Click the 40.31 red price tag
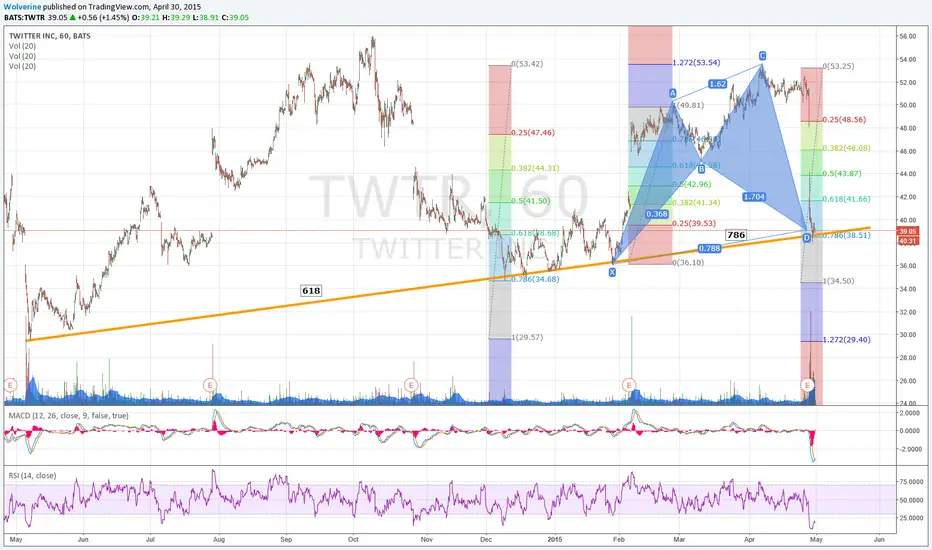This screenshot has height=550, width=932. coord(908,241)
